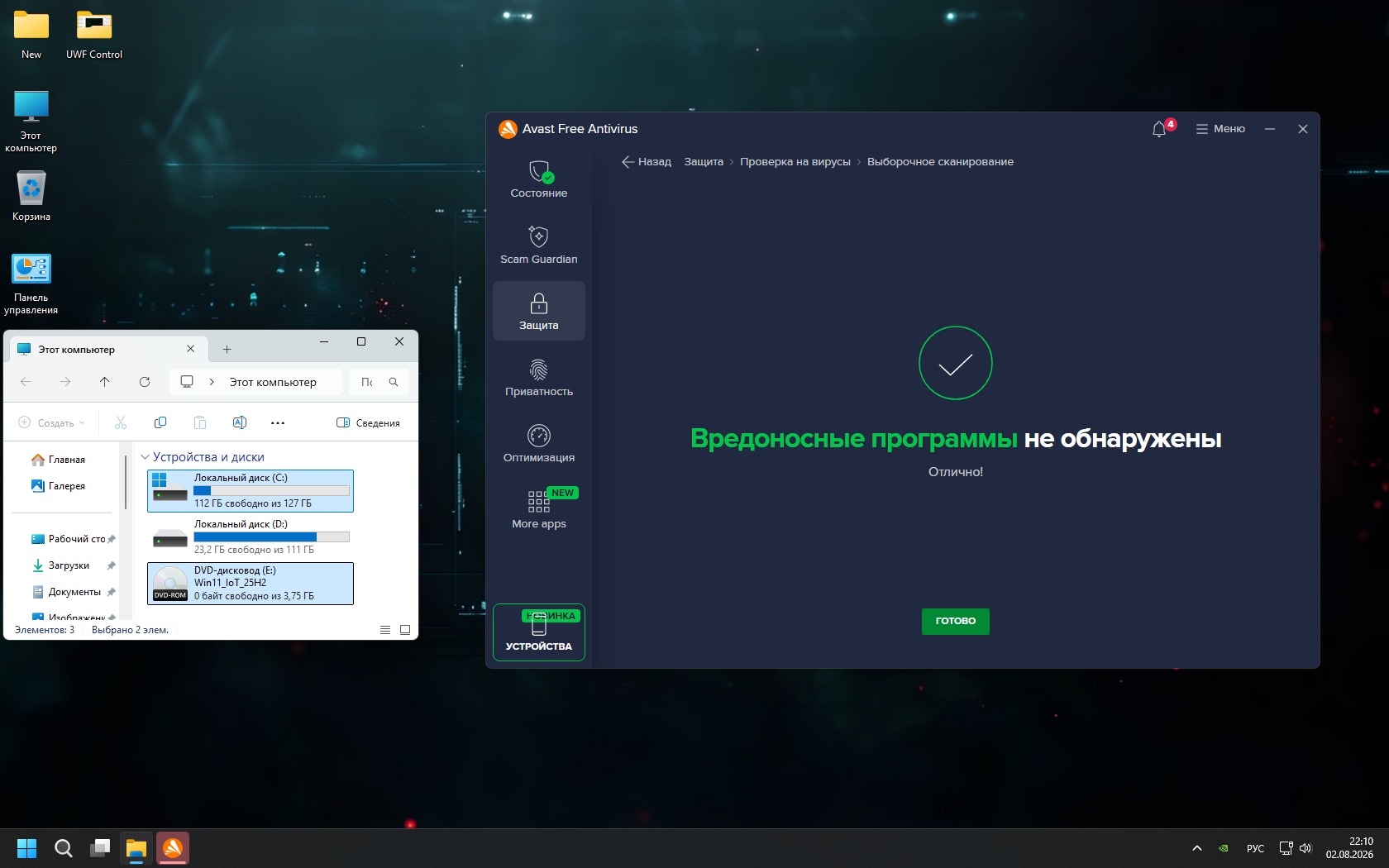Screen dimensions: 1389x868
Task: Click the Avast logo in title bar
Action: coord(508,129)
